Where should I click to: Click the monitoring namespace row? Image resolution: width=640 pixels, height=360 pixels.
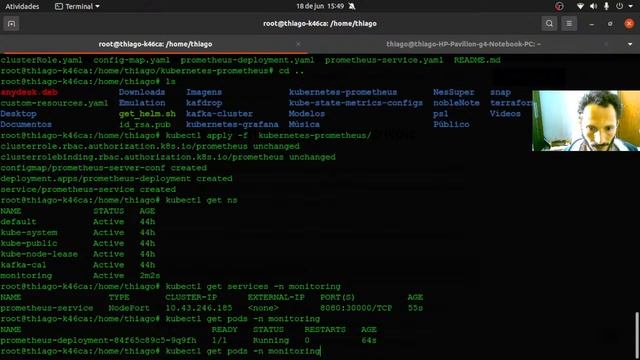click(x=80, y=276)
